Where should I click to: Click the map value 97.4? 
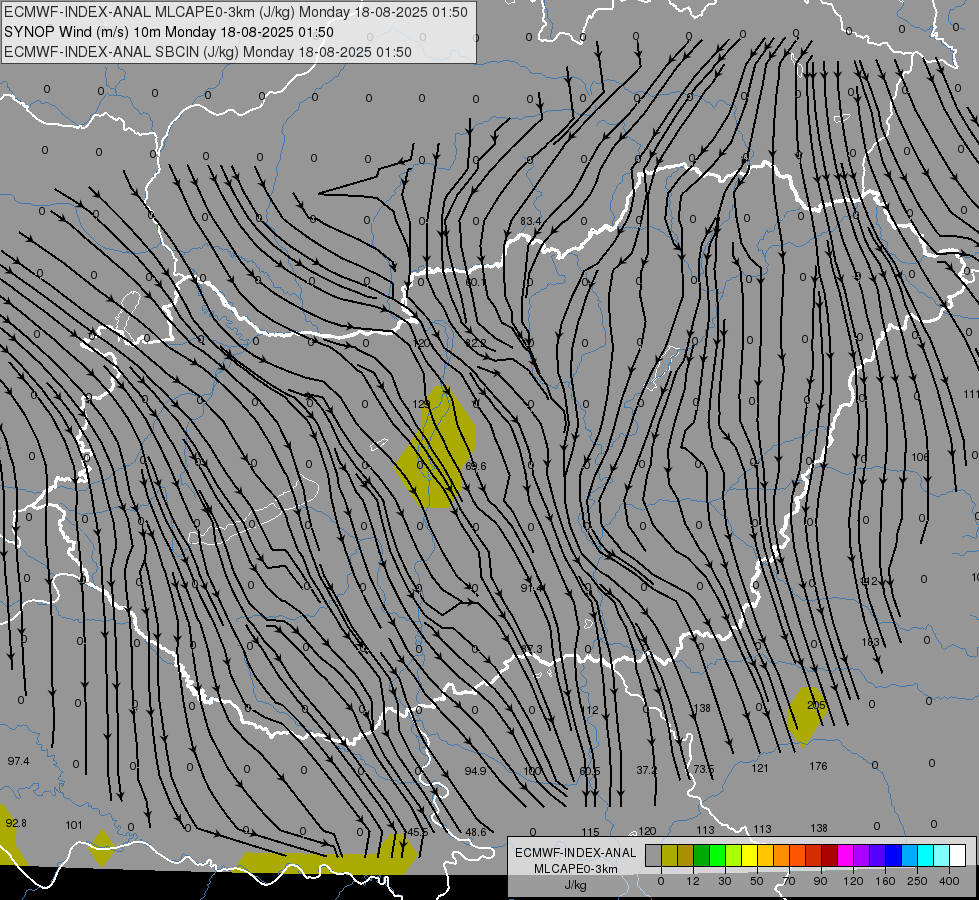[x=19, y=761]
